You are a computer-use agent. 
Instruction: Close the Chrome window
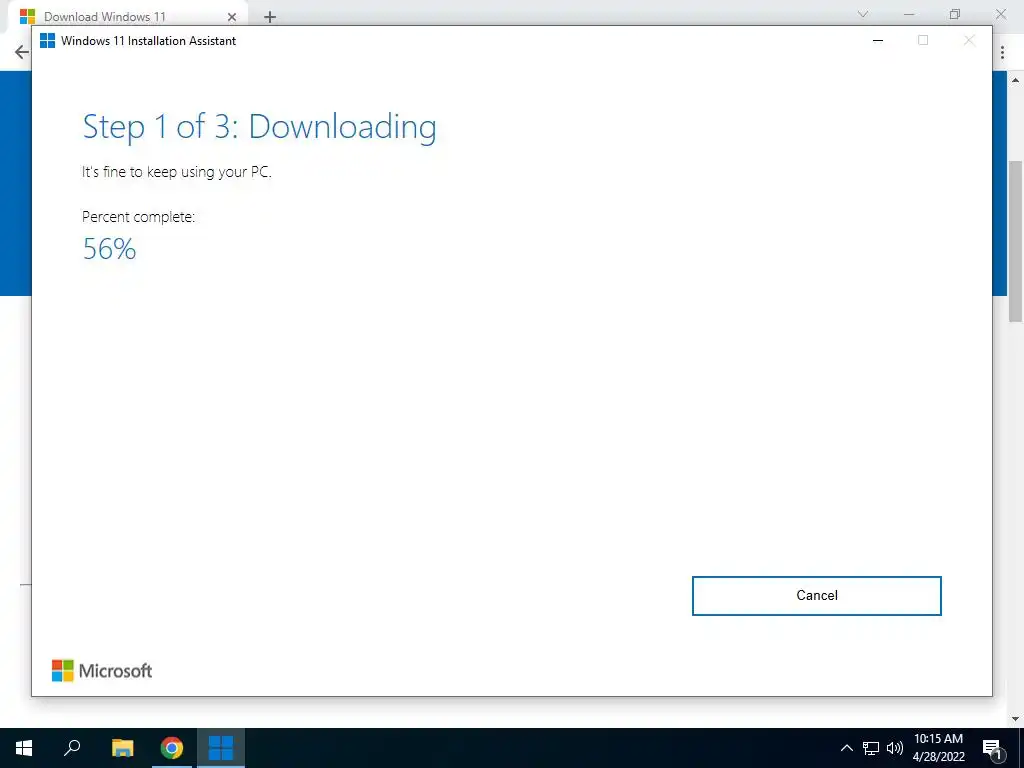pyautogui.click(x=1000, y=14)
